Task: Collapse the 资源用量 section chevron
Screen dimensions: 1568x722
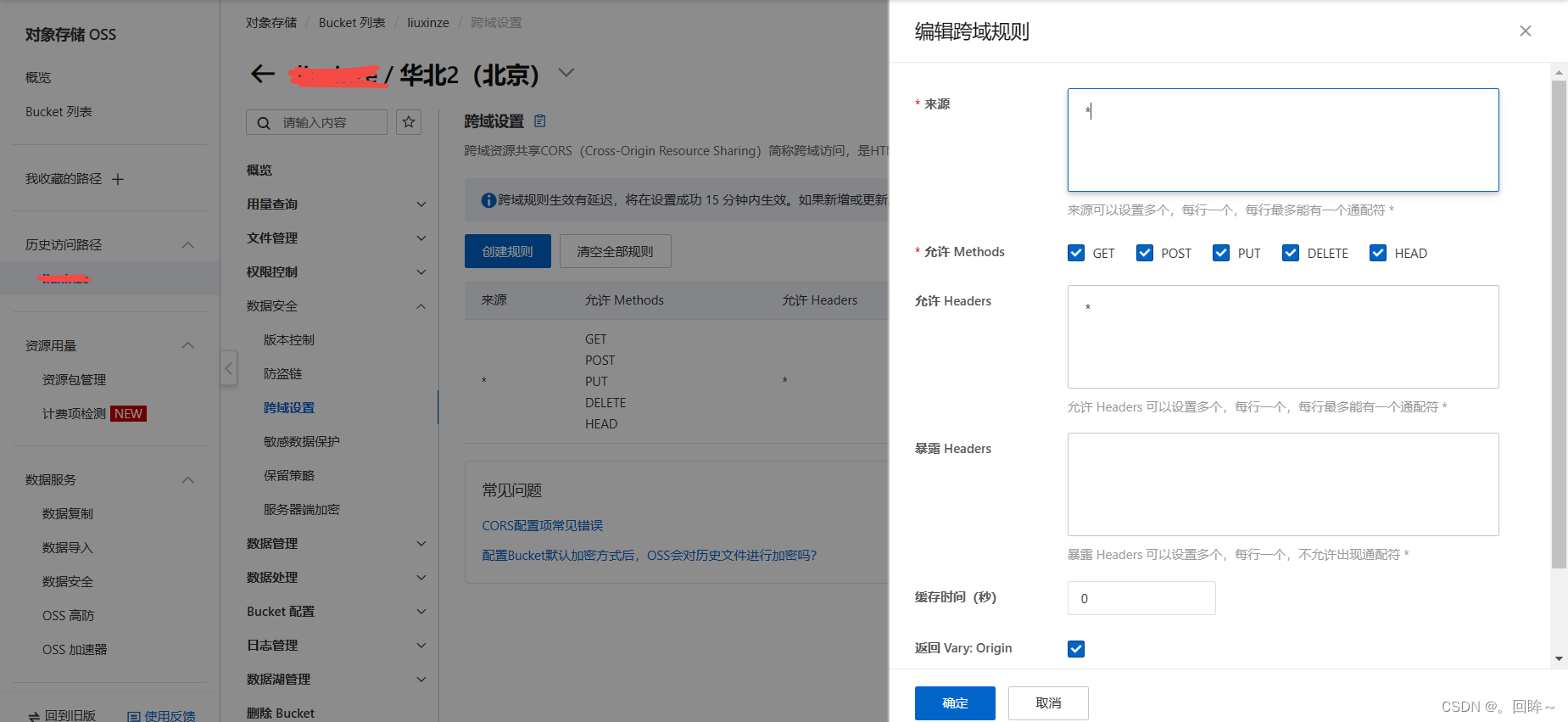Action: click(x=188, y=345)
